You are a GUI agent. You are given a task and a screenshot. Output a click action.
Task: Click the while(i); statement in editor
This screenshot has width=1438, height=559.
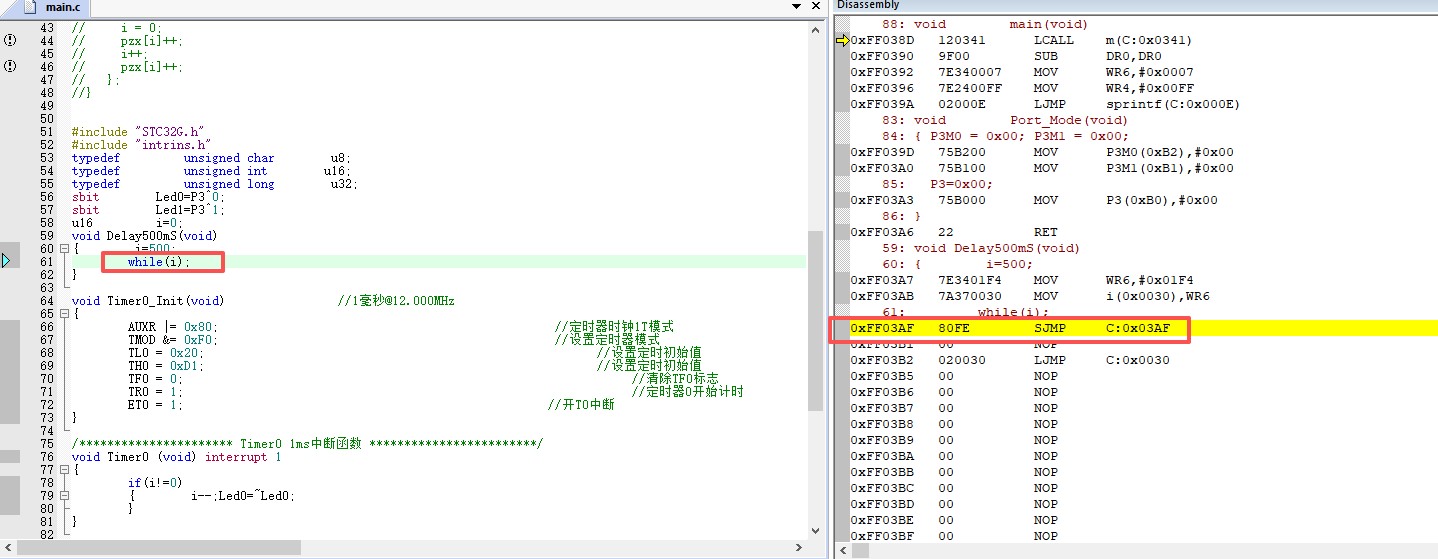coord(158,261)
